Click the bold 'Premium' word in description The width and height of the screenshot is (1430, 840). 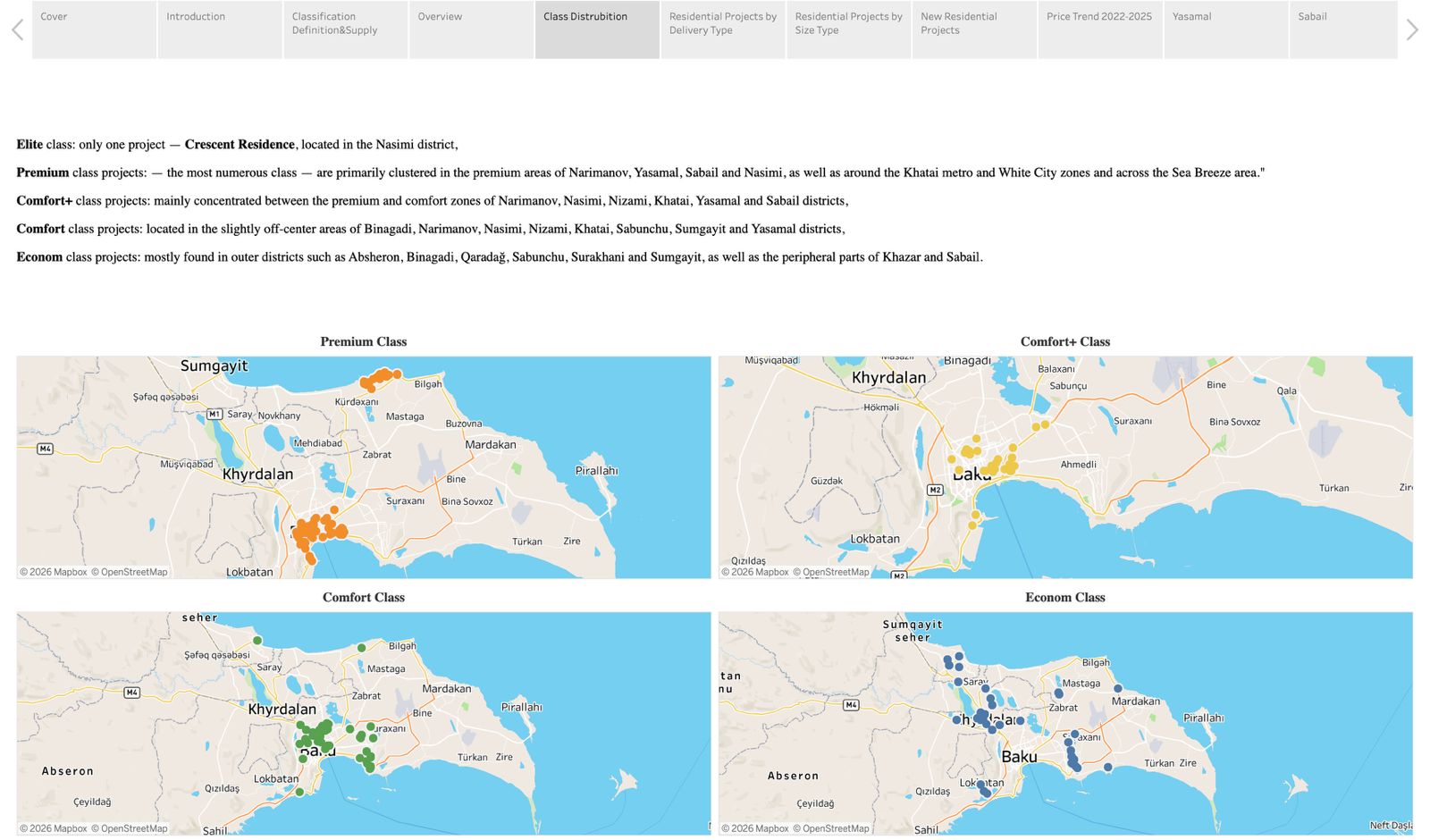point(43,172)
